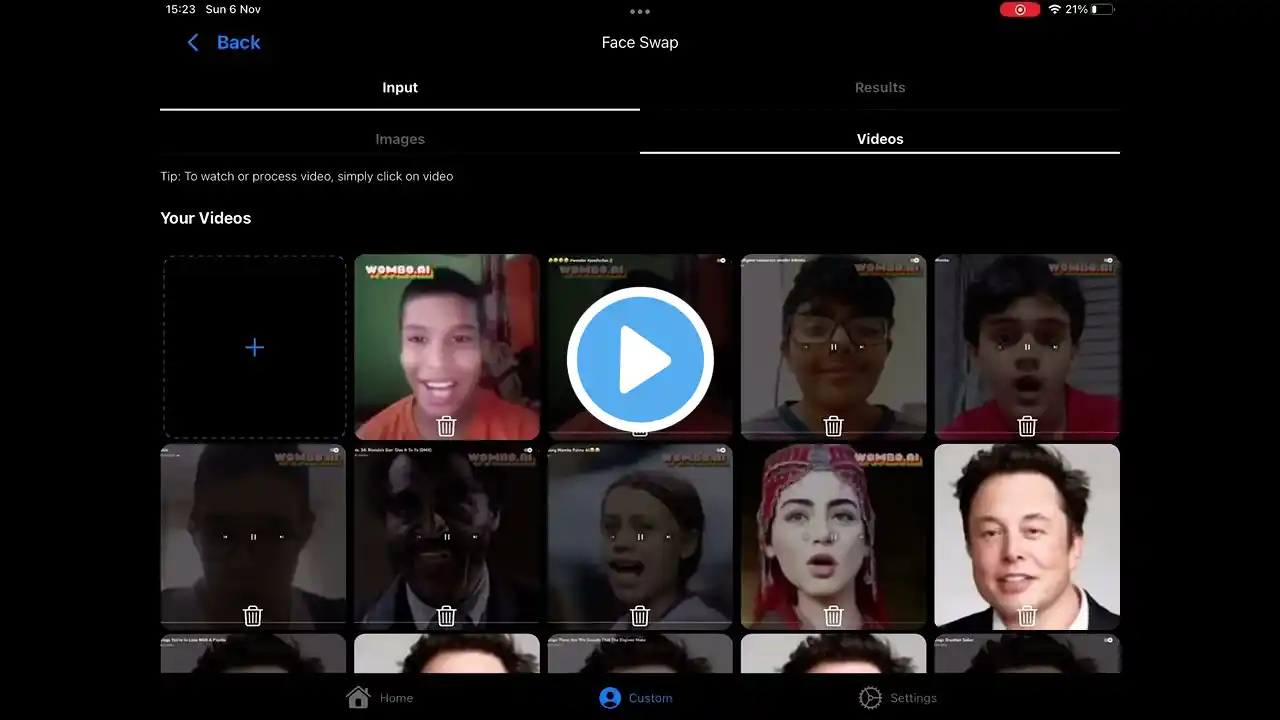The image size is (1280, 720).
Task: Switch to the Images tab
Action: pyautogui.click(x=400, y=139)
